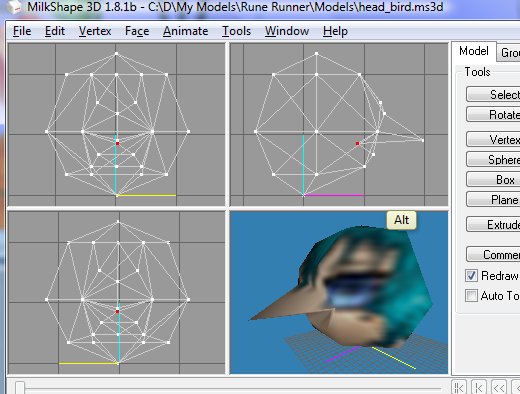Open the Tools menu

click(236, 31)
